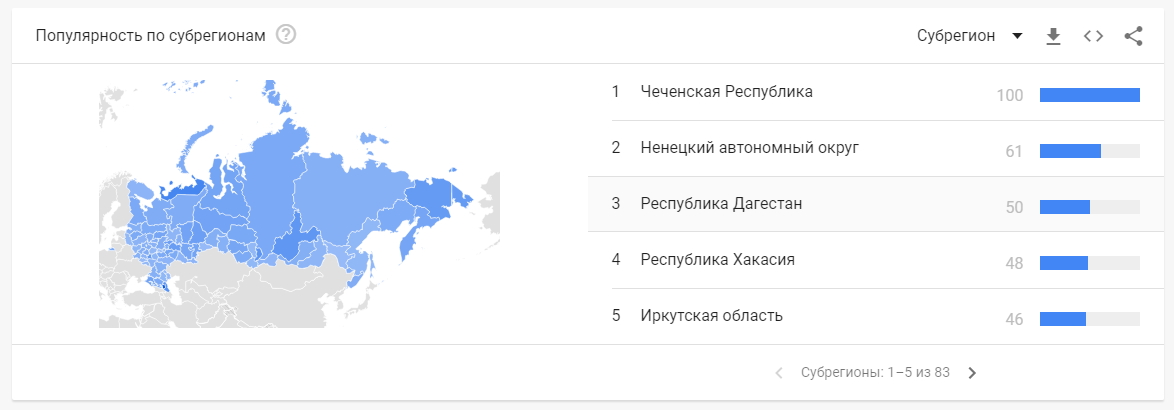Go to next page of subregions
The image size is (1174, 410).
[972, 373]
